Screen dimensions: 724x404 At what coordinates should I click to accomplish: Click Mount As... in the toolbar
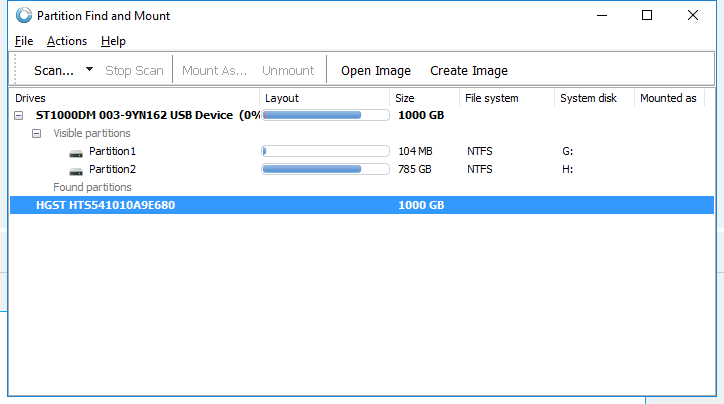click(214, 71)
